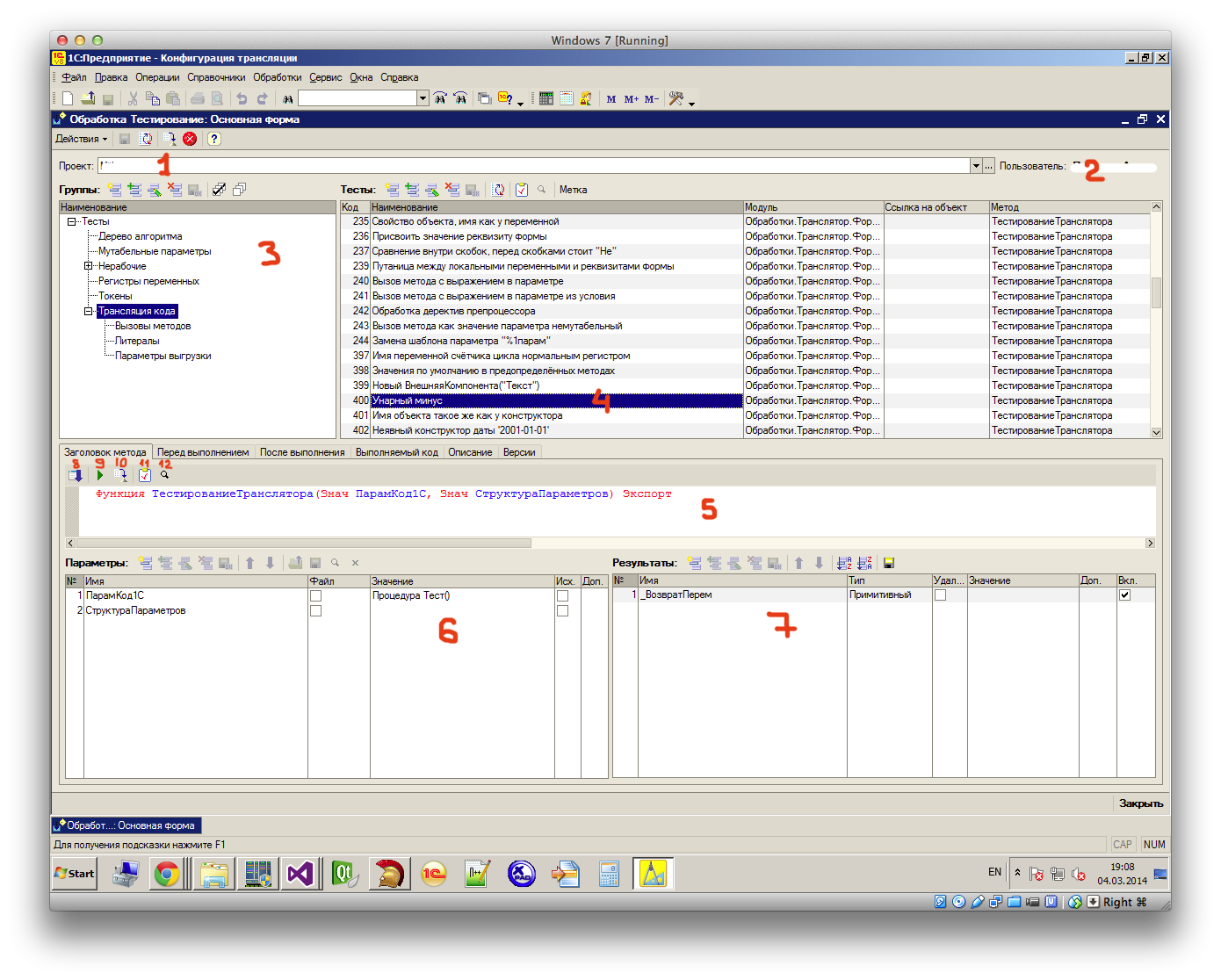This screenshot has width=1221, height=980.
Task: Select the Вызовы методов tree item
Action: point(153,327)
